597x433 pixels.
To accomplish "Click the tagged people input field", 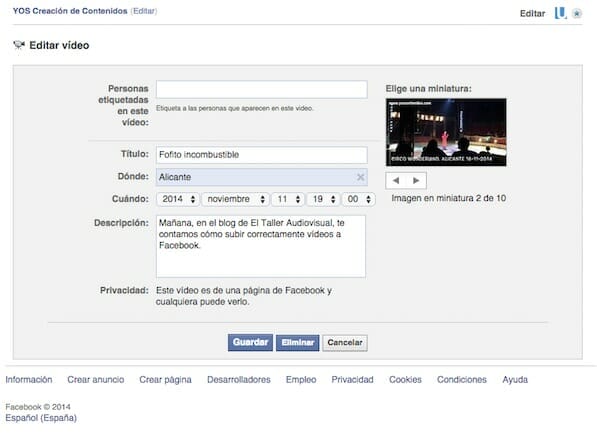I will tap(262, 89).
